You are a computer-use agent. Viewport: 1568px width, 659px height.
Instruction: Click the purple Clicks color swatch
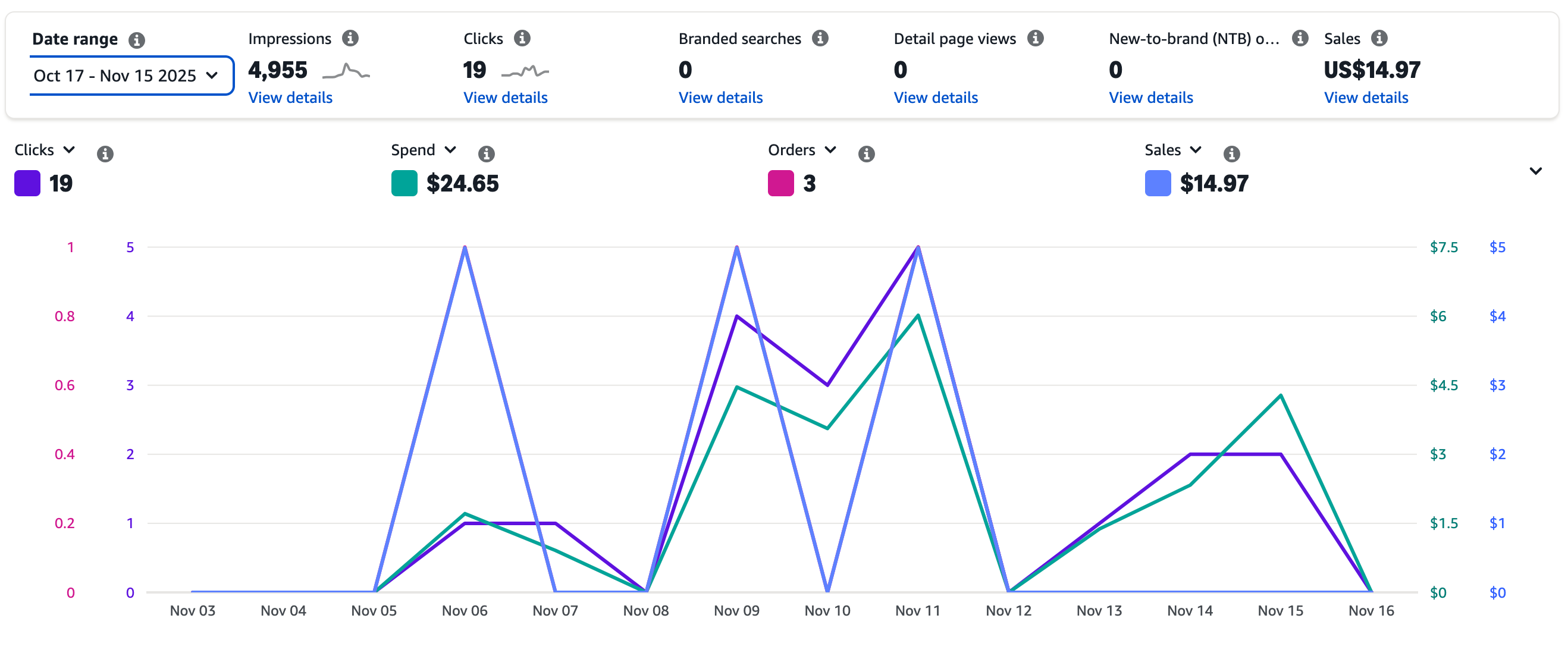pos(27,183)
